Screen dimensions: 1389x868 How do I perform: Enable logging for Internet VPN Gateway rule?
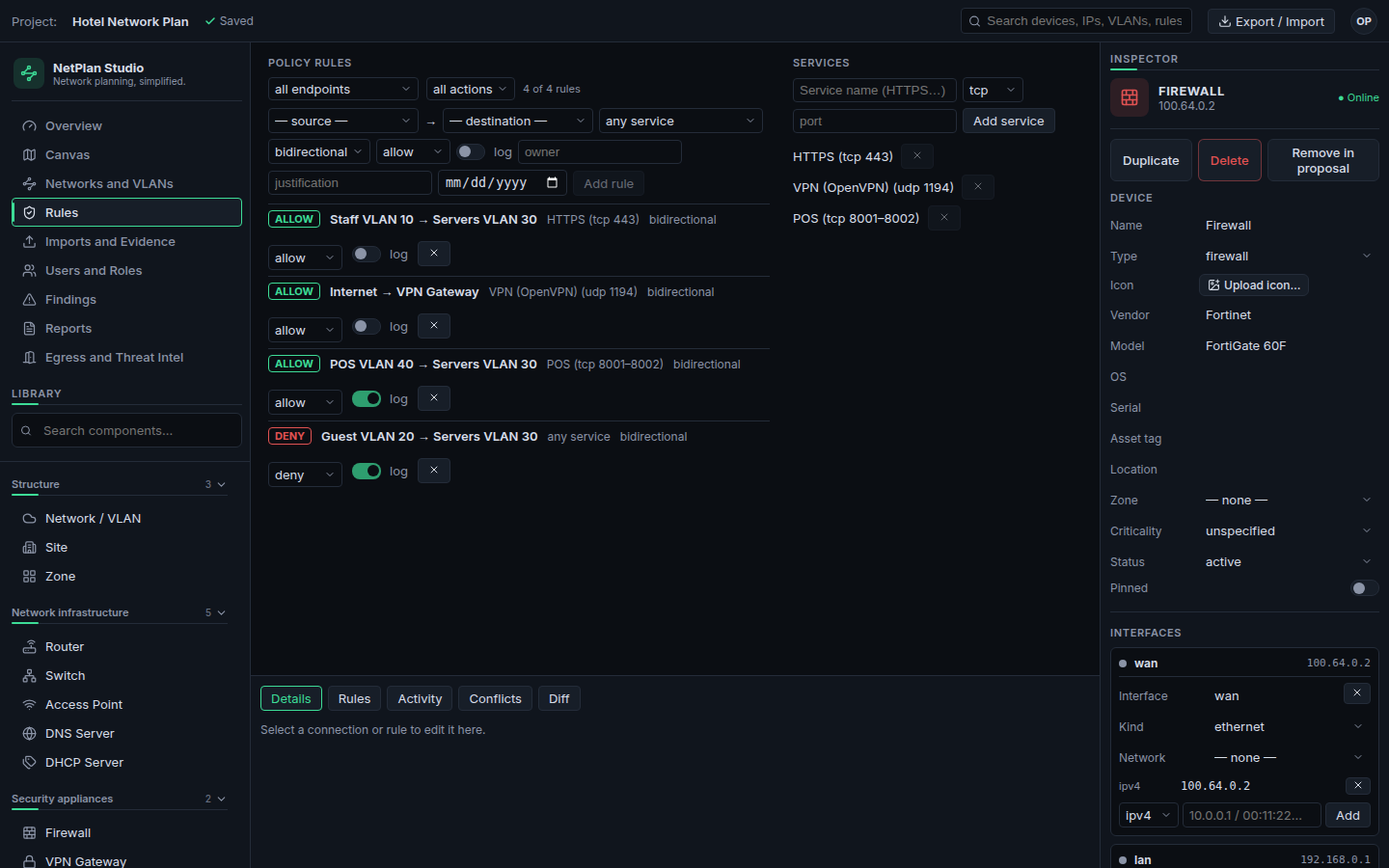pos(367,326)
